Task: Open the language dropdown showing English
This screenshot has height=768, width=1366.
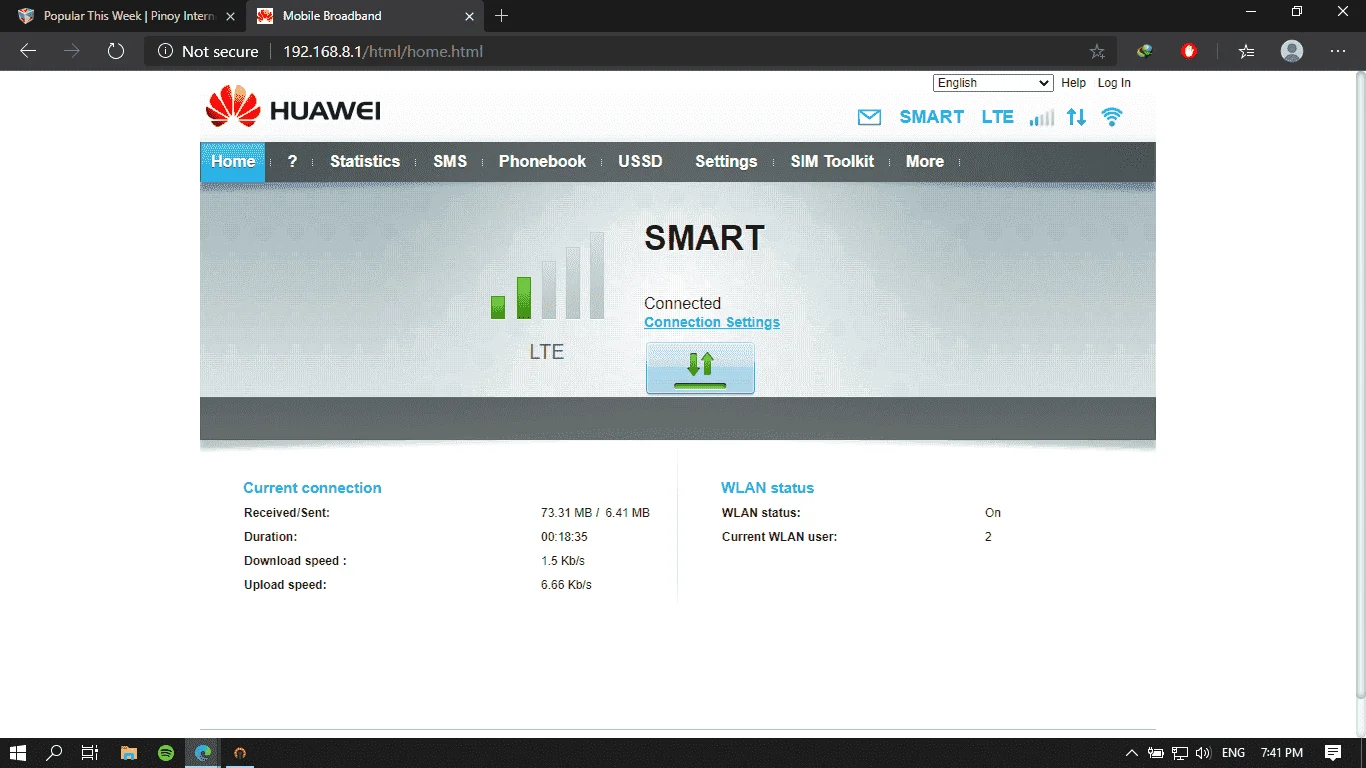Action: tap(993, 83)
